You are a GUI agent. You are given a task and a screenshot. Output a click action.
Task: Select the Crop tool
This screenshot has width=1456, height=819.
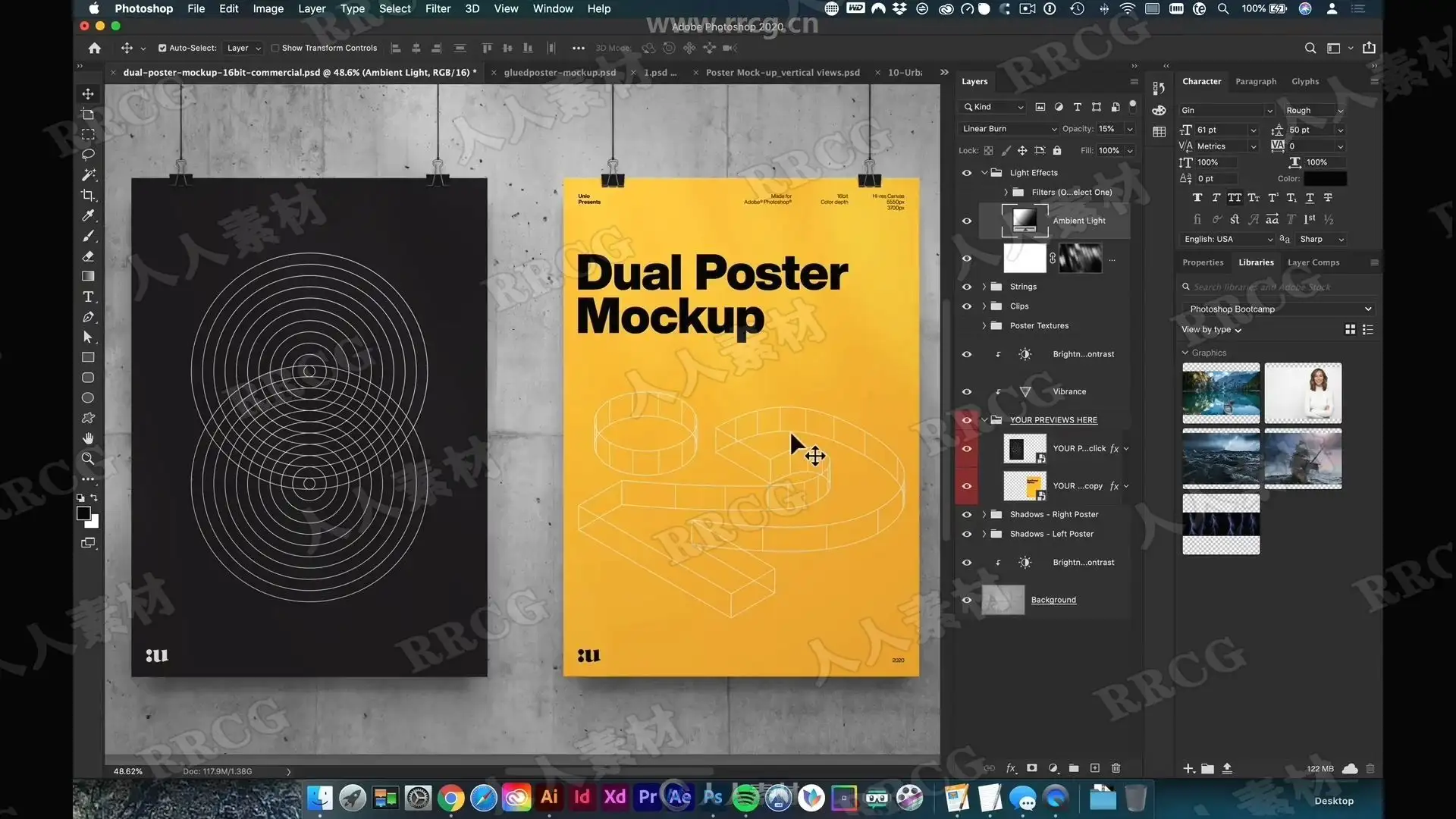pos(88,195)
